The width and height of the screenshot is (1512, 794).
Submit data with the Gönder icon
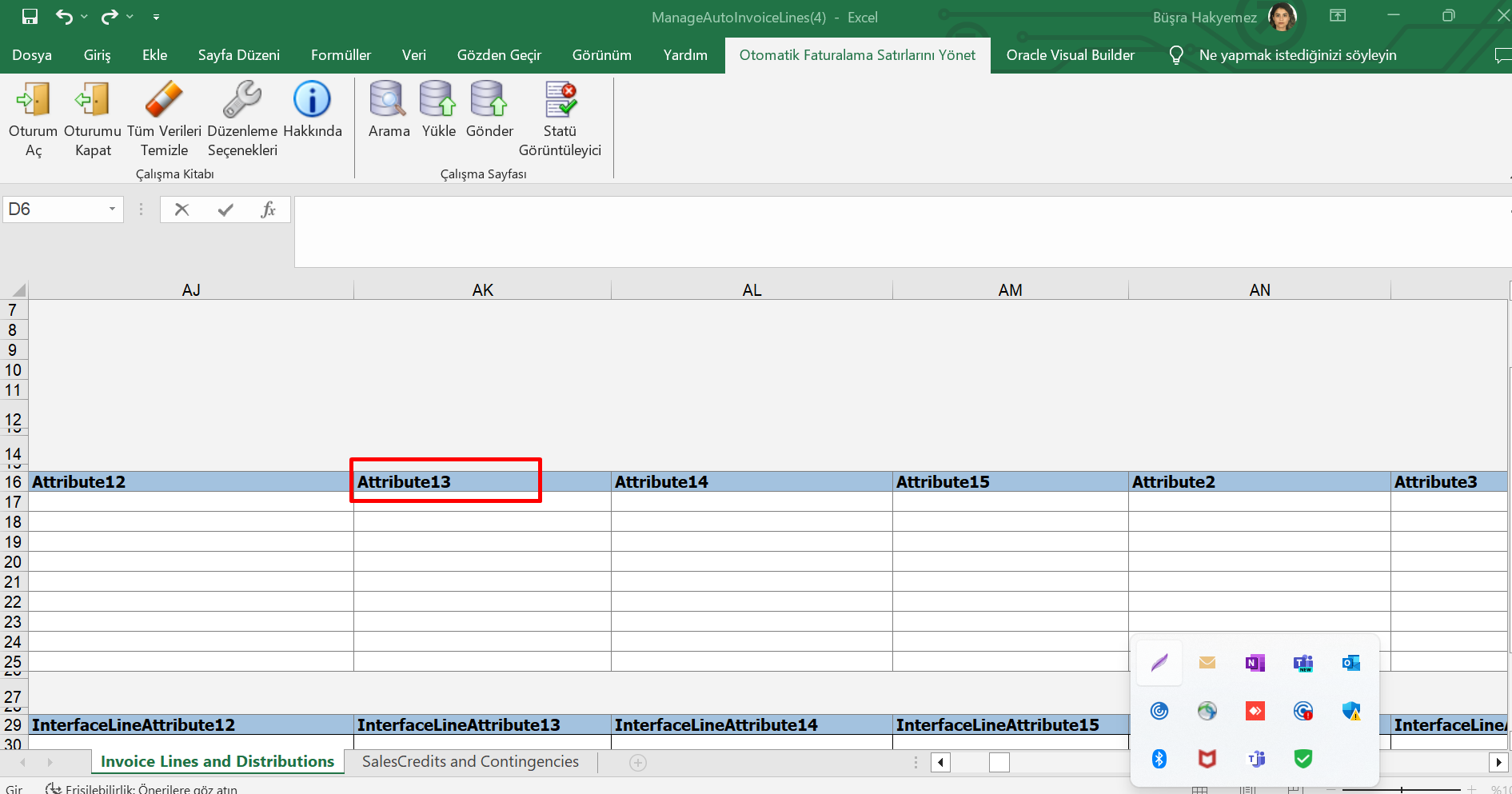point(489,112)
